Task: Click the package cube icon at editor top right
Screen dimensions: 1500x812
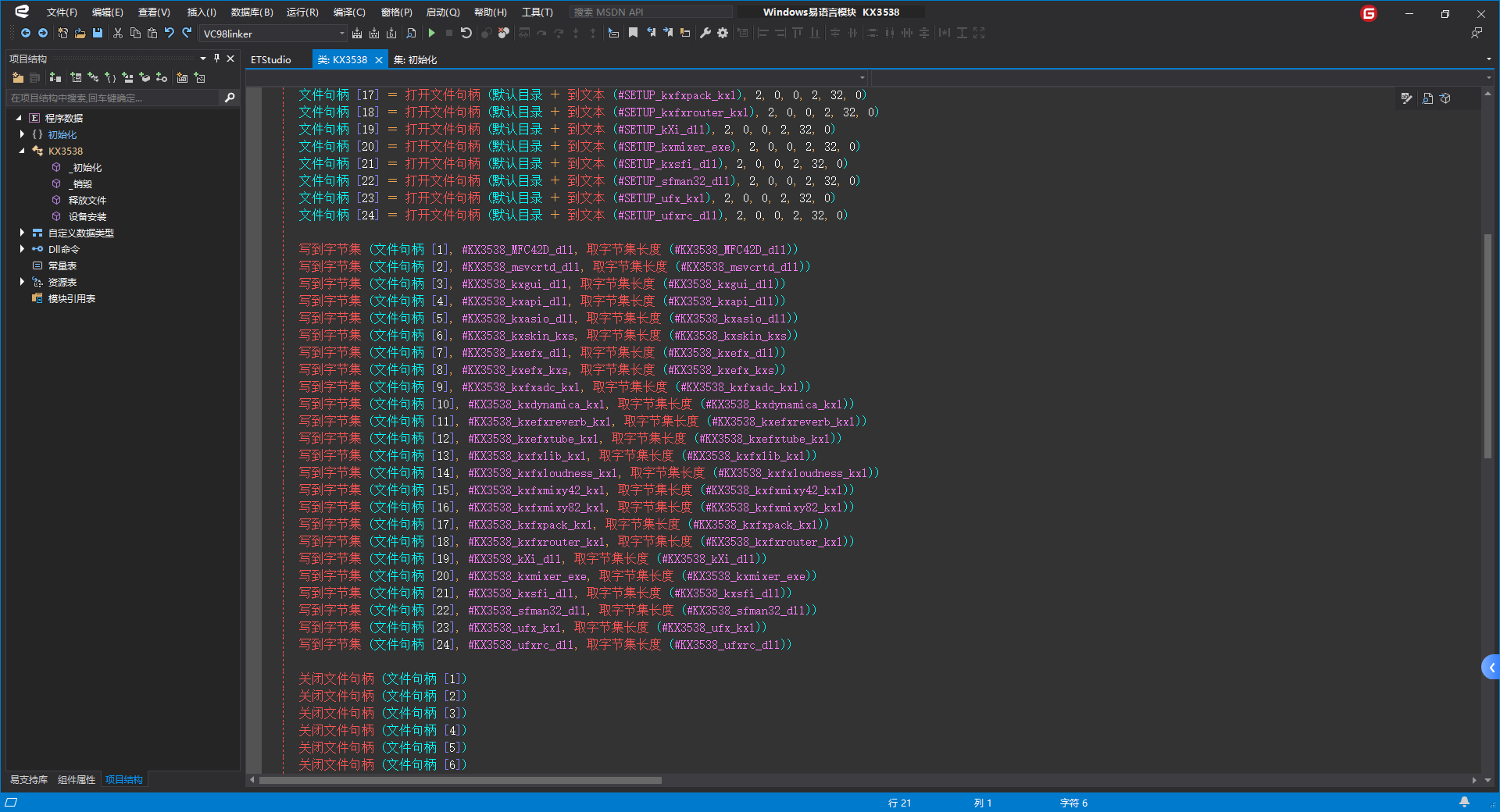Action: [x=1445, y=98]
